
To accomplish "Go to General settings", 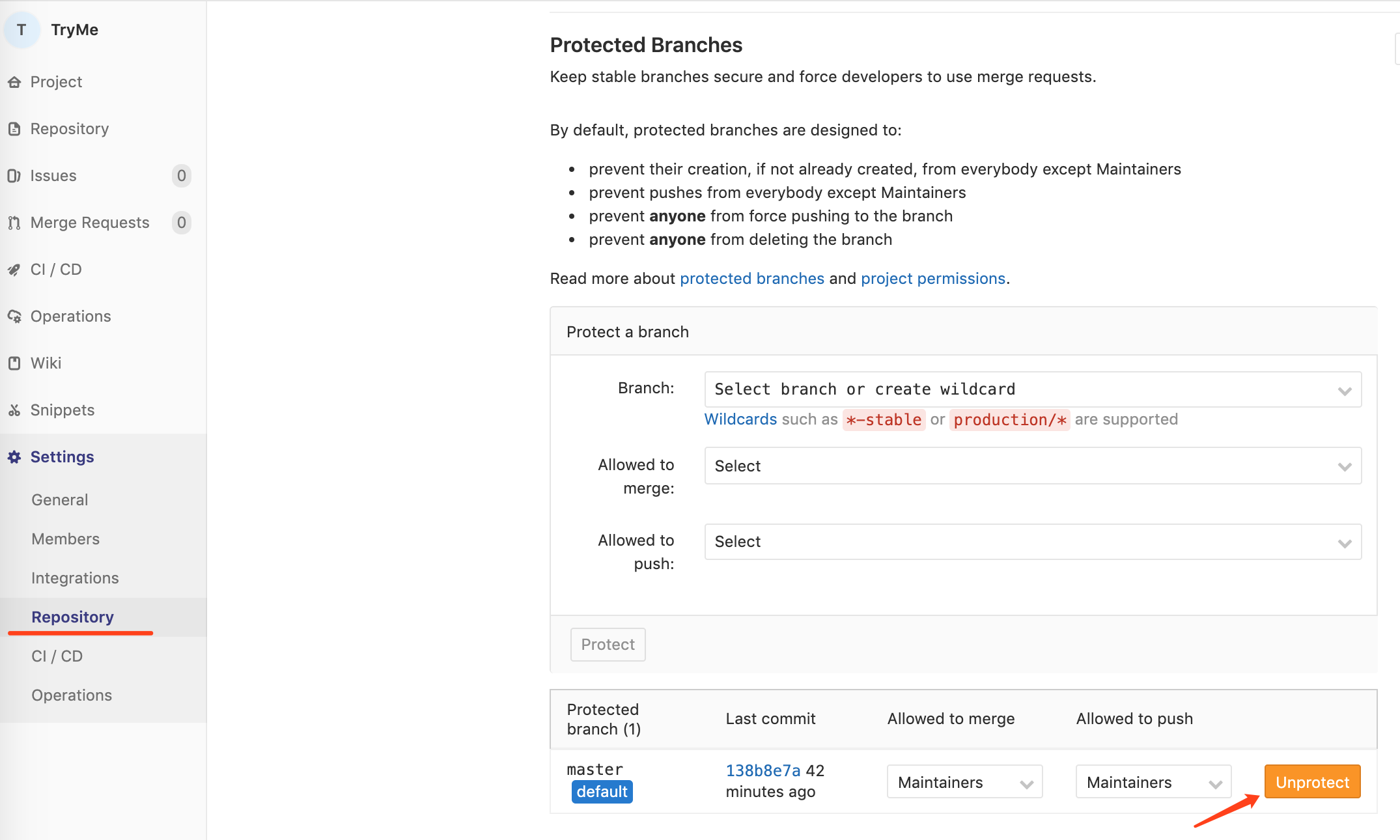I will (x=59, y=499).
